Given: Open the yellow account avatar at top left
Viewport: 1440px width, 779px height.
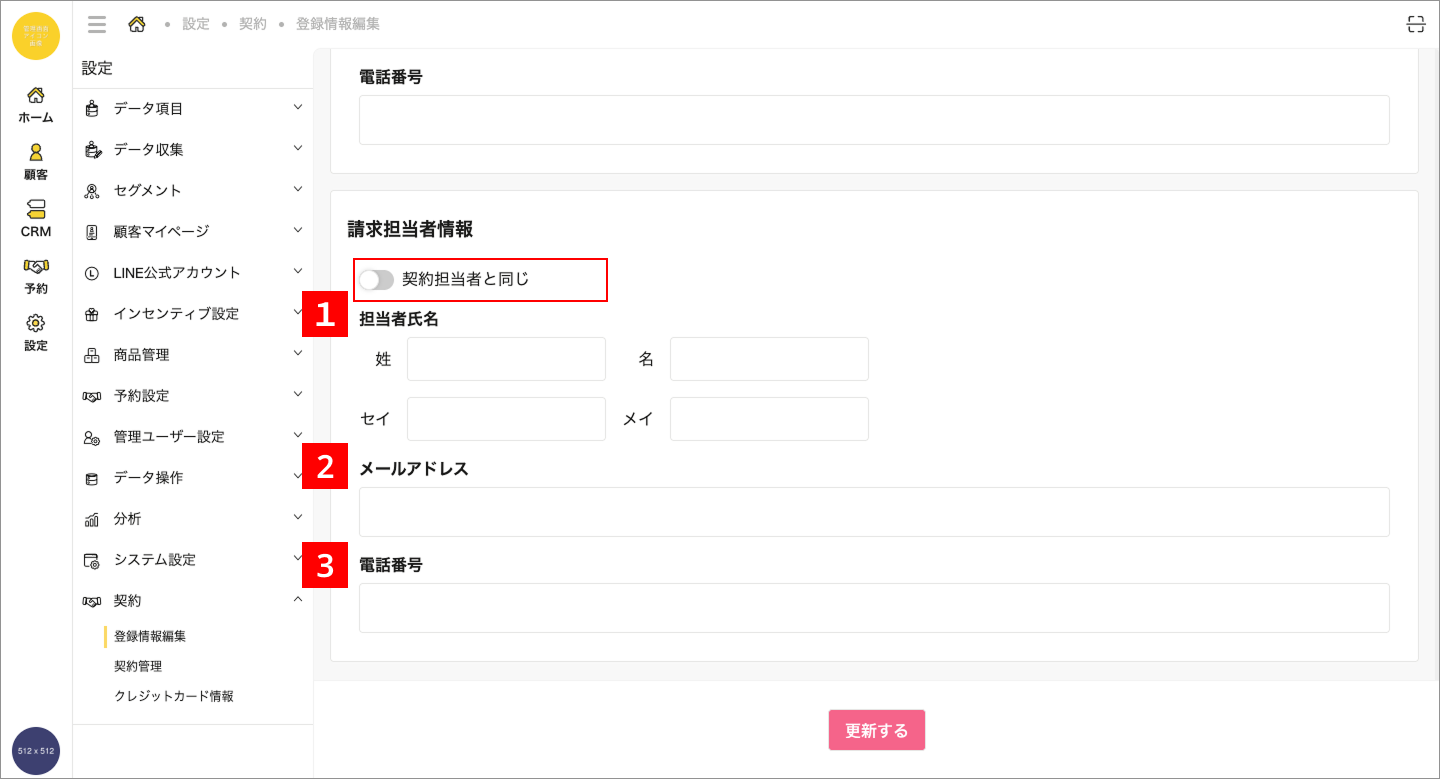Looking at the screenshot, I should (35, 36).
